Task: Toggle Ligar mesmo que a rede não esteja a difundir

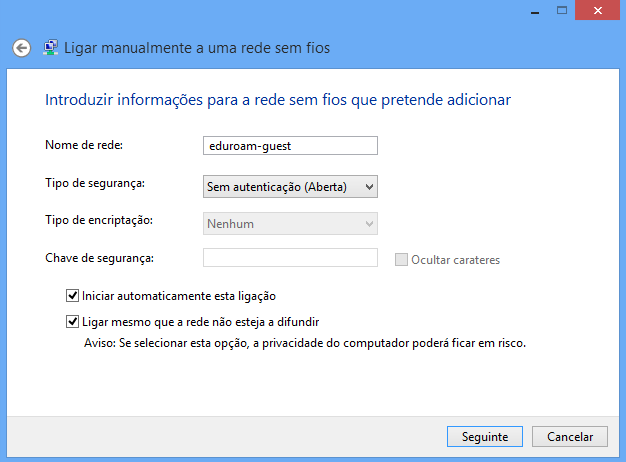Action: click(x=72, y=321)
